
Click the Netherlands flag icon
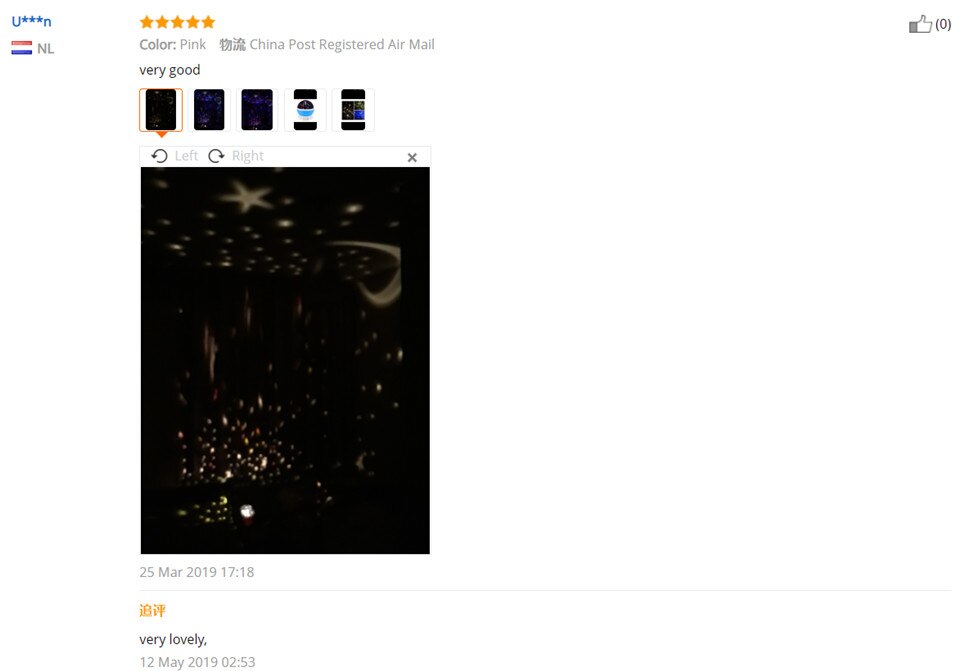click(21, 48)
